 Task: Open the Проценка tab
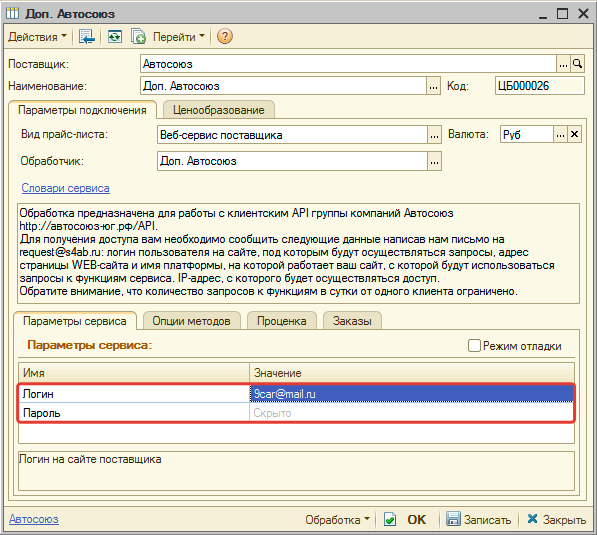click(282, 321)
